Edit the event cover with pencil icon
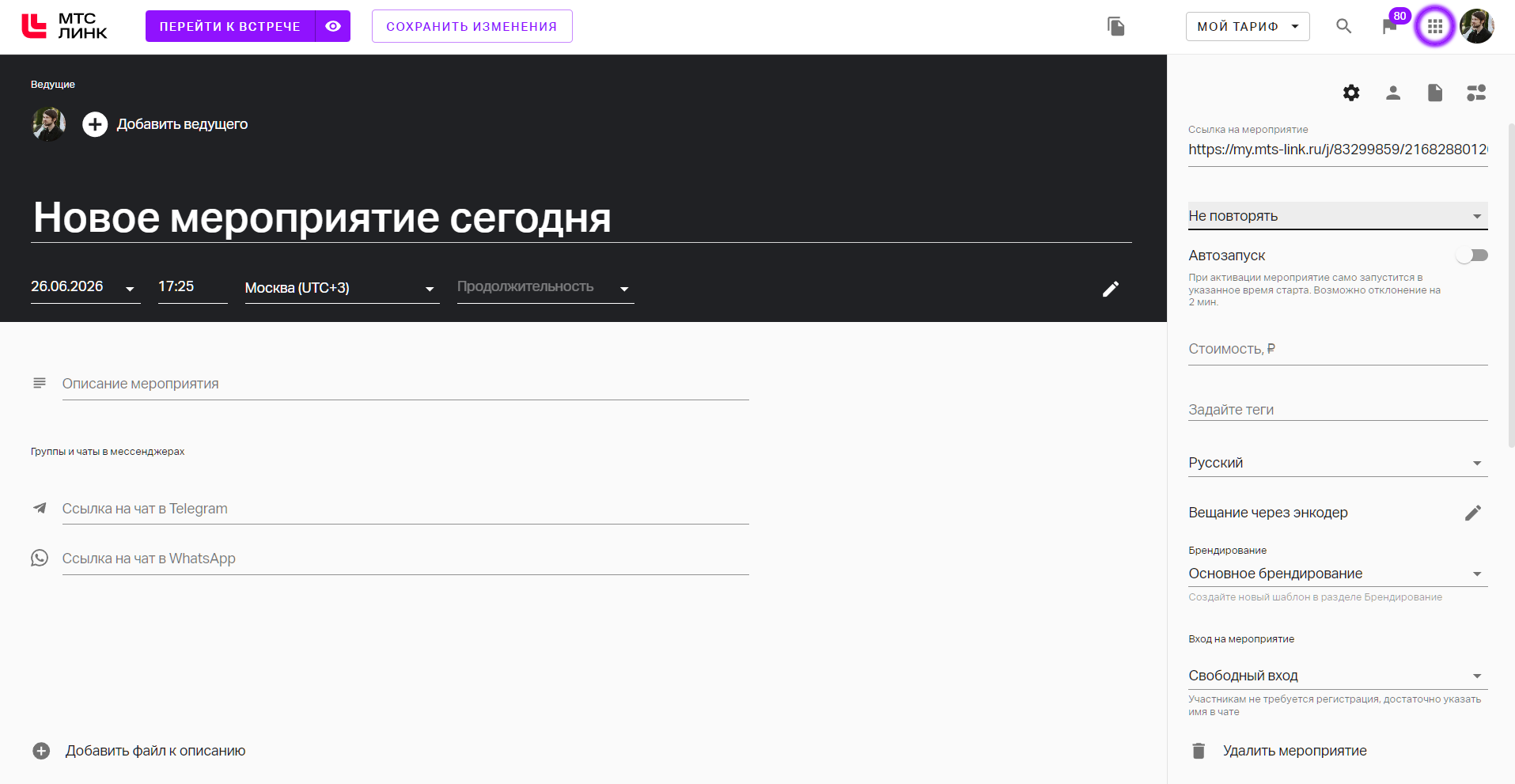Screen dimensions: 1515x784 point(1111,289)
